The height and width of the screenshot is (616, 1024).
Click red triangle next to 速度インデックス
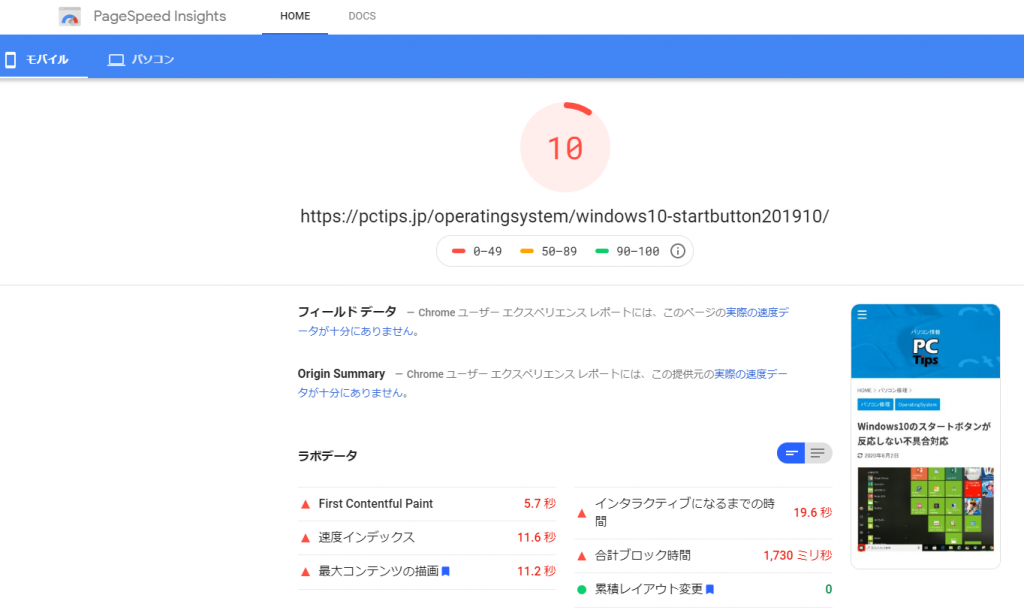coord(305,538)
